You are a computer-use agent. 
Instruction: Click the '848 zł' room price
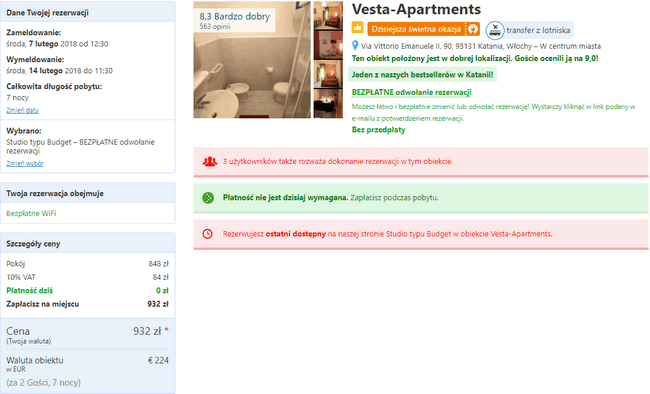[158, 264]
